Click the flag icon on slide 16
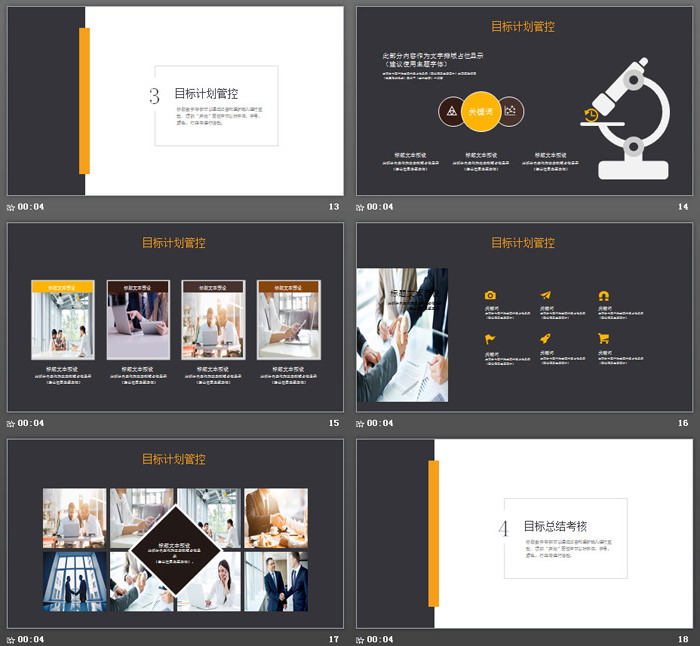Viewport: 700px width, 646px height. point(490,339)
